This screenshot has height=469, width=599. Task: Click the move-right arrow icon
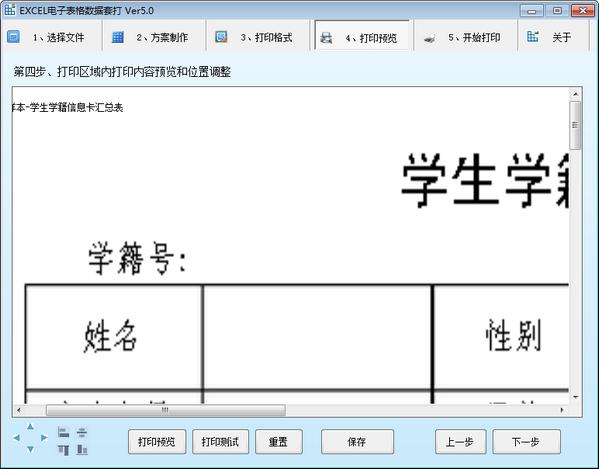[44, 438]
